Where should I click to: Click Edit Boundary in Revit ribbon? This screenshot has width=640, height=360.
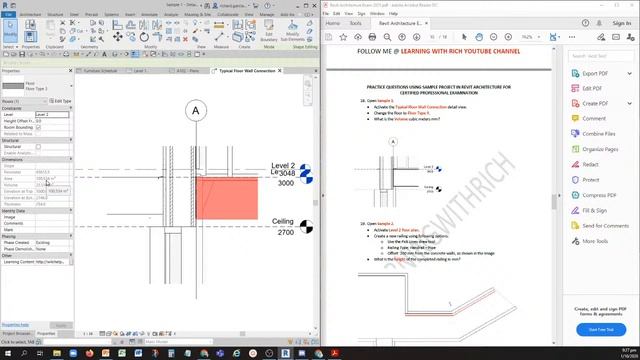[x=269, y=31]
